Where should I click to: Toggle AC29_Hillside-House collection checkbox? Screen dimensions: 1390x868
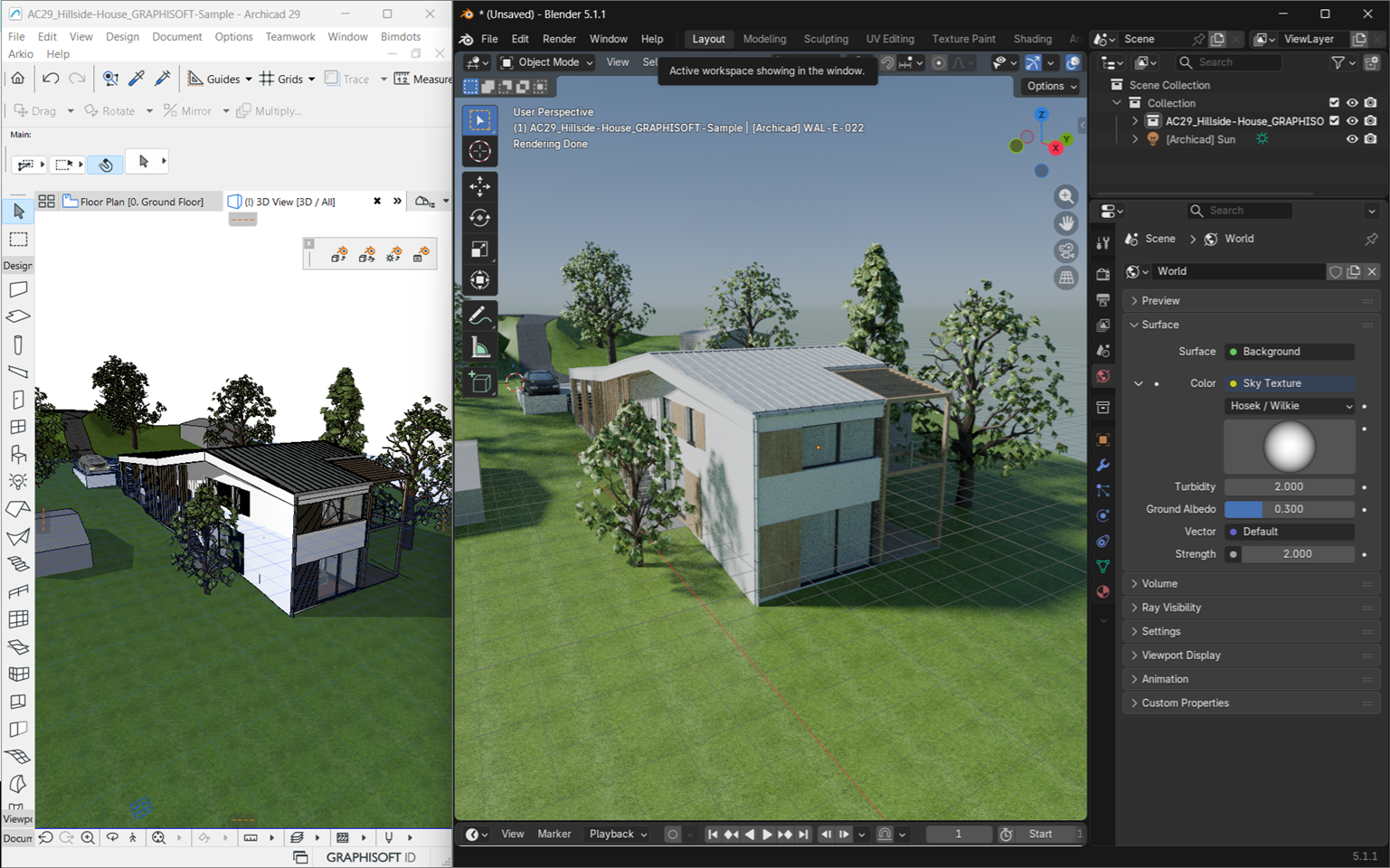click(1334, 121)
